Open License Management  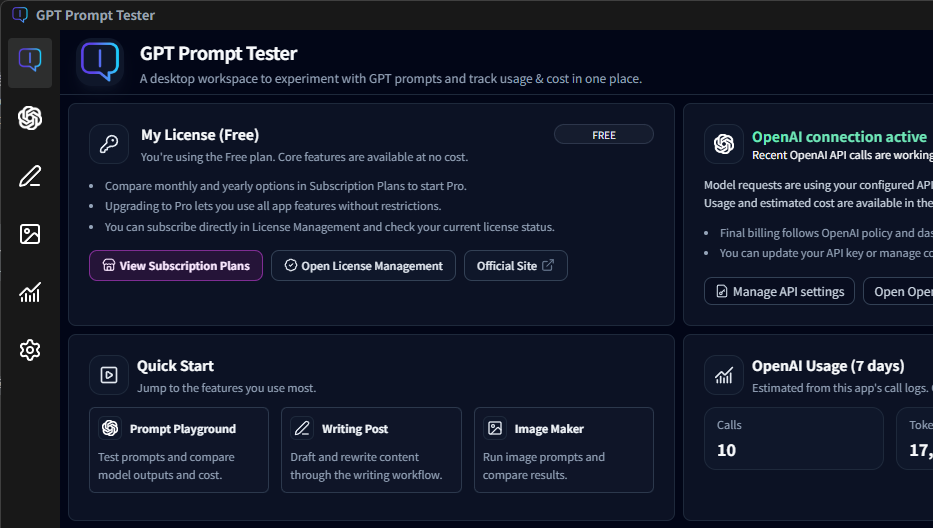pos(363,266)
